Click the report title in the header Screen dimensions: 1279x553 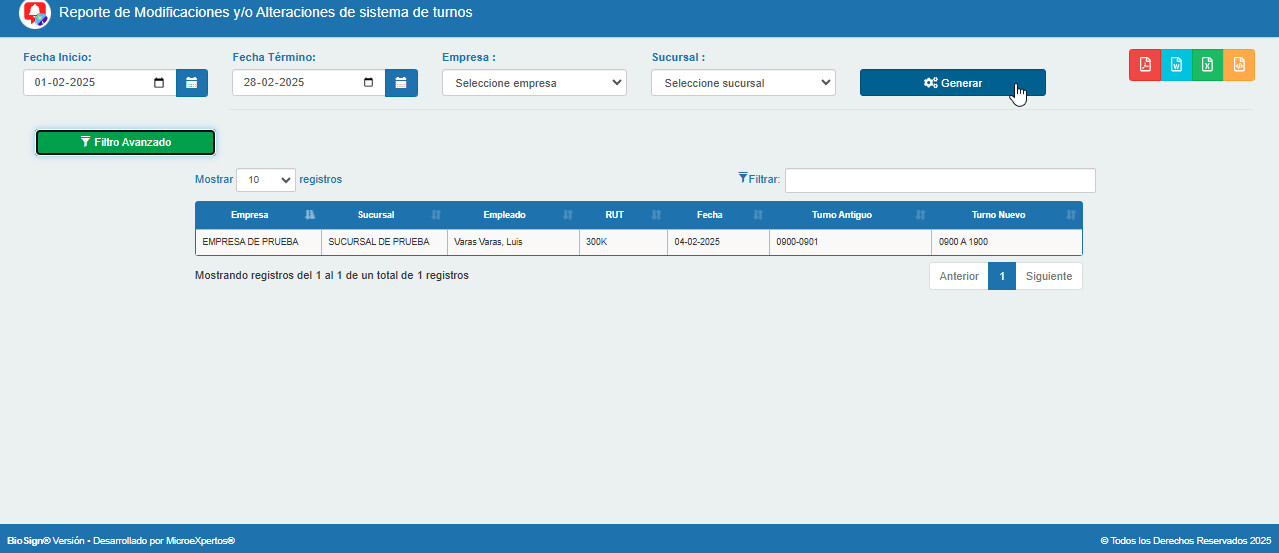pos(266,13)
